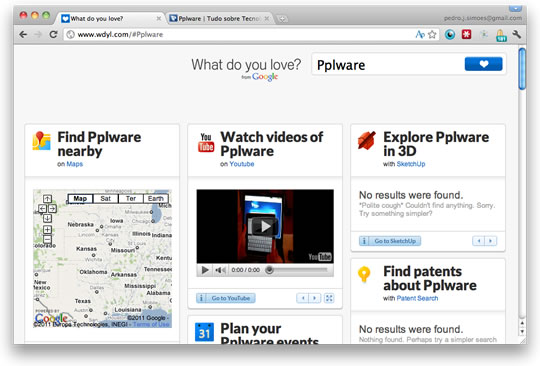The image size is (540, 366).
Task: Open the padlock extension icon
Action: click(x=501, y=35)
